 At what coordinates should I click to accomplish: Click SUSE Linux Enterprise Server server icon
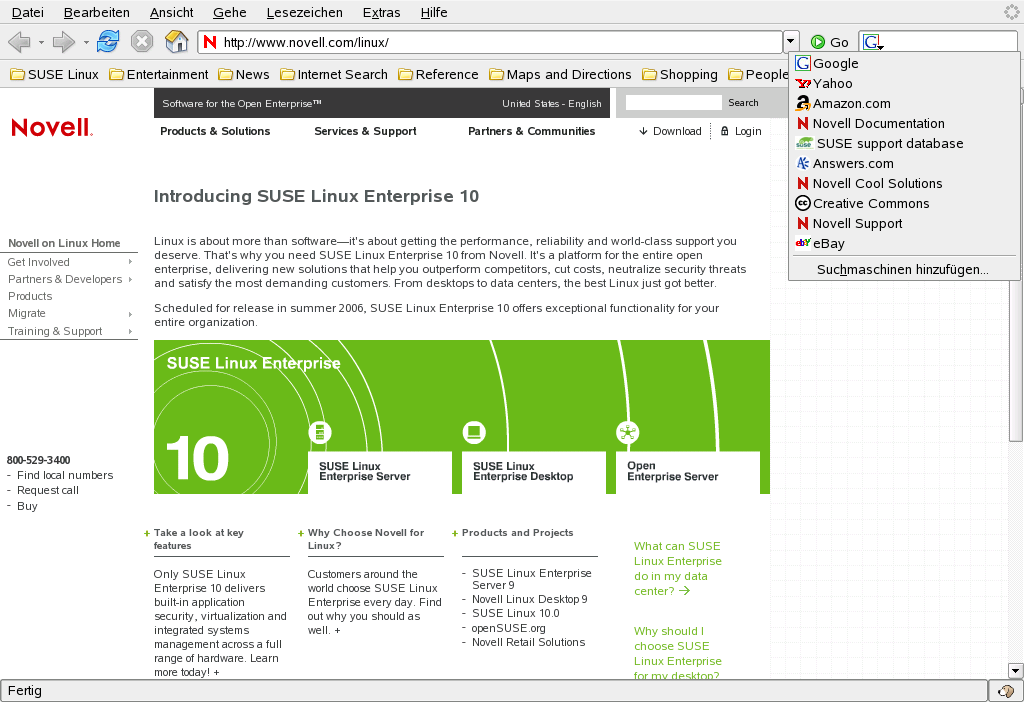320,432
